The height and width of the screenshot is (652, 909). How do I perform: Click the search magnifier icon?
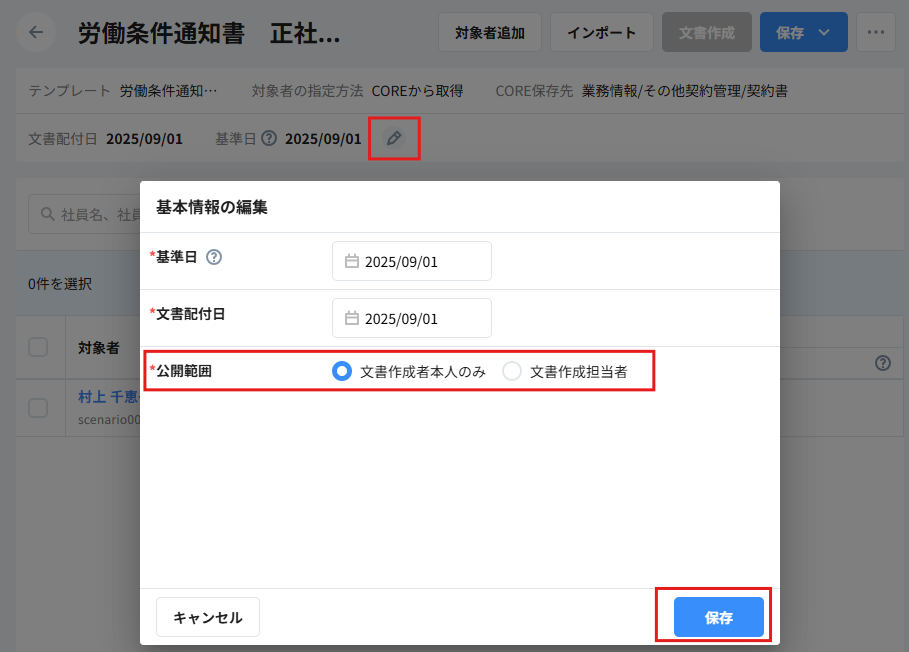(47, 214)
